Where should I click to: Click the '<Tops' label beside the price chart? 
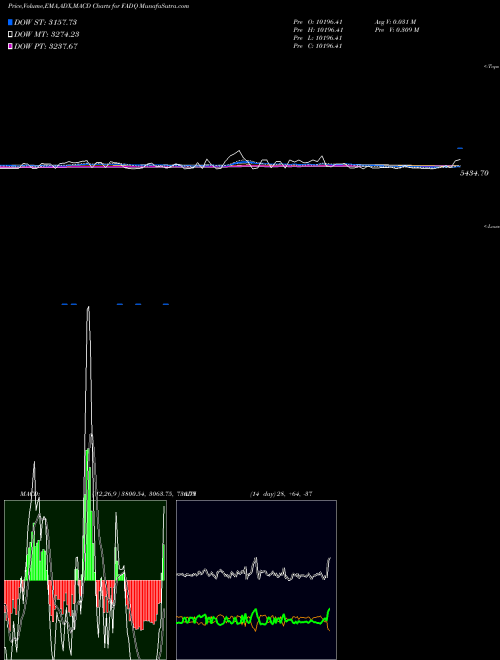point(492,67)
